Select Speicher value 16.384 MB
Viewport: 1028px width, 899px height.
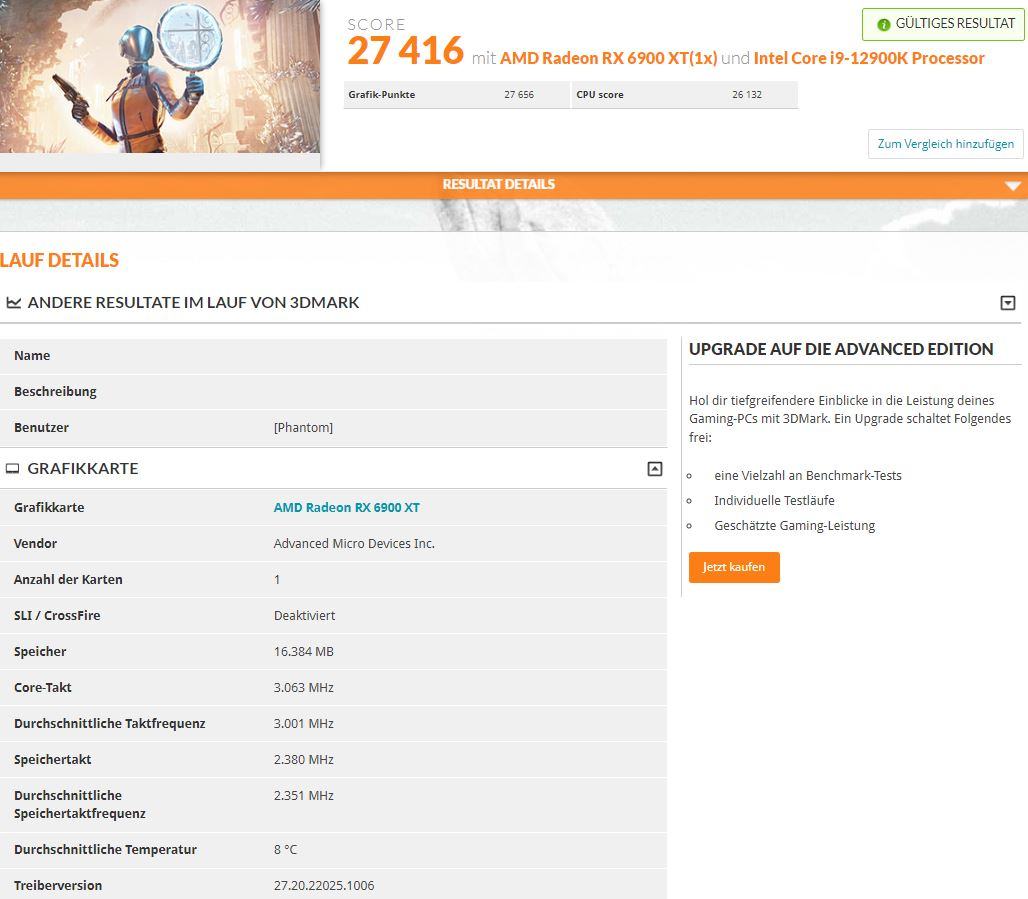(x=304, y=652)
